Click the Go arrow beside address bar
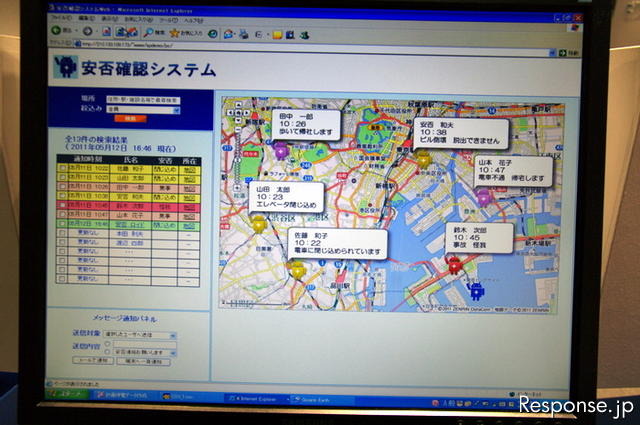Image resolution: width=640 pixels, height=425 pixels. click(x=562, y=53)
